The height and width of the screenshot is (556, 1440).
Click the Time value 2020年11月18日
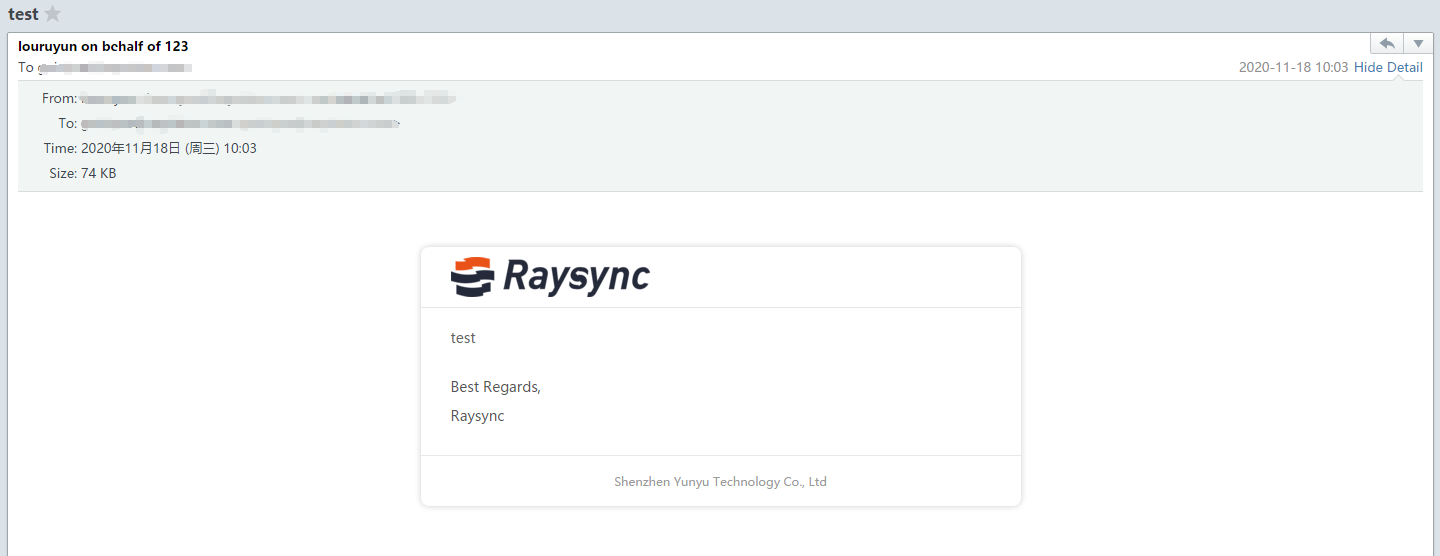[169, 148]
